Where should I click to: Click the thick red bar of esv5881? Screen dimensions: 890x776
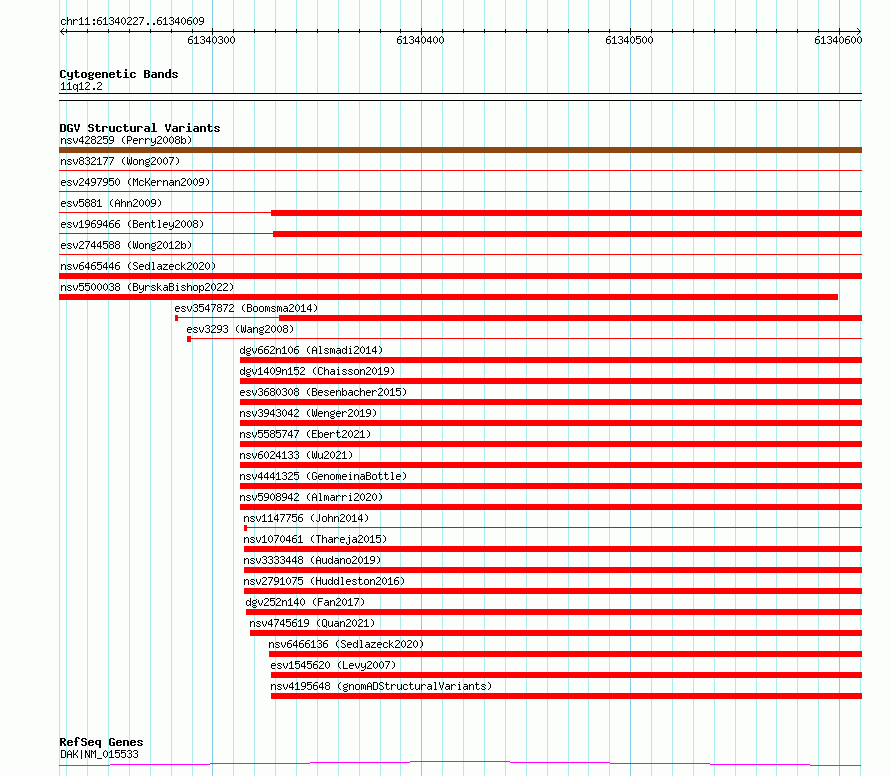click(x=566, y=213)
